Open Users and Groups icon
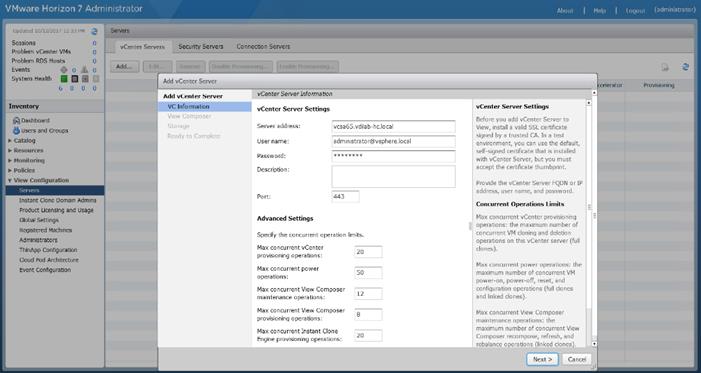The image size is (701, 373). (x=17, y=131)
